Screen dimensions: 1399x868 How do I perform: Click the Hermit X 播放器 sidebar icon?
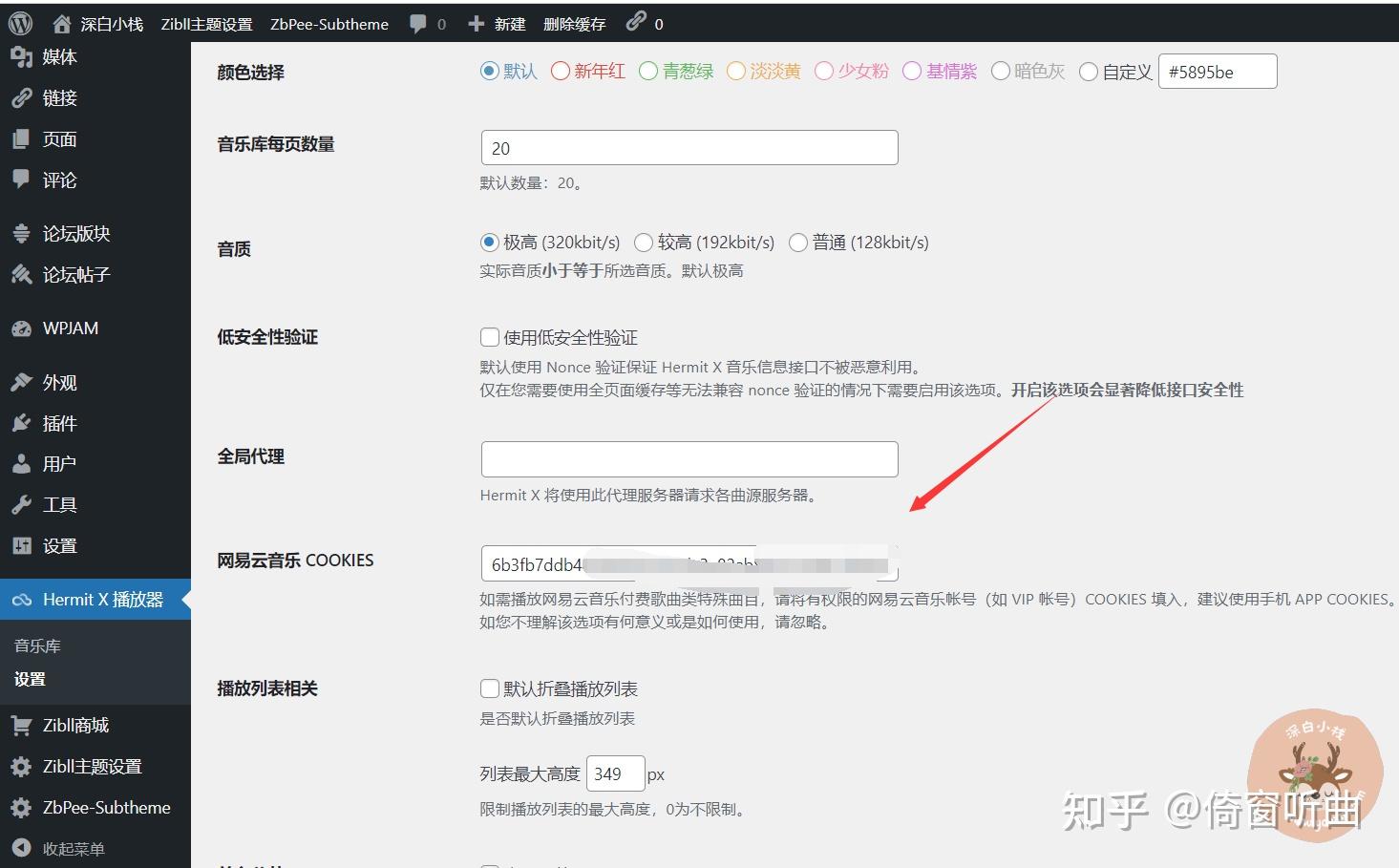[22, 599]
